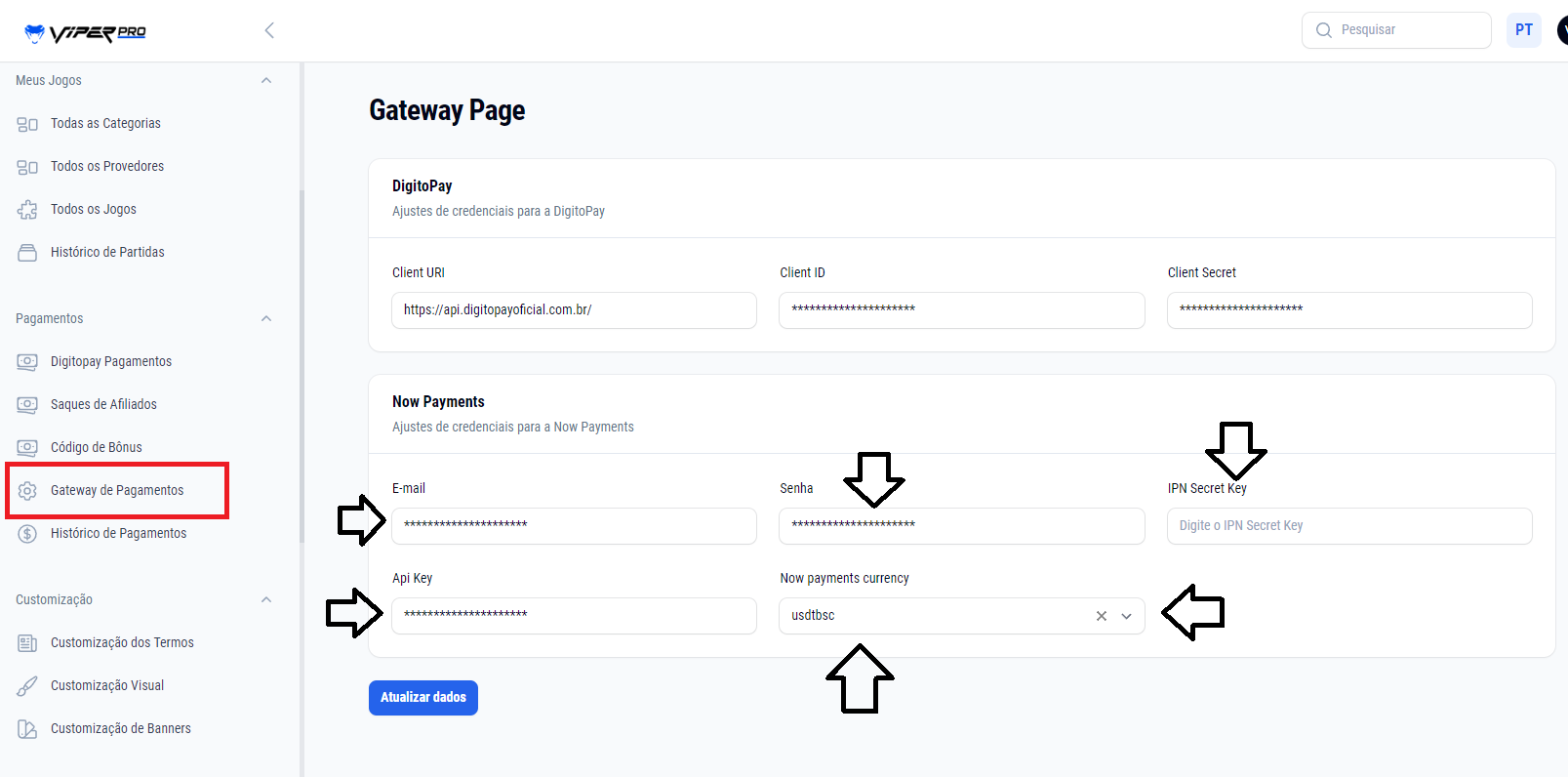Open Digitopay Pagamentos menu item
This screenshot has height=777, width=1568.
pos(110,361)
